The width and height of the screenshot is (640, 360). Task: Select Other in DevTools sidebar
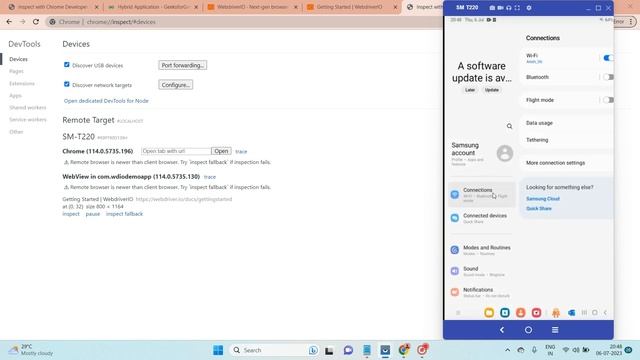click(16, 132)
